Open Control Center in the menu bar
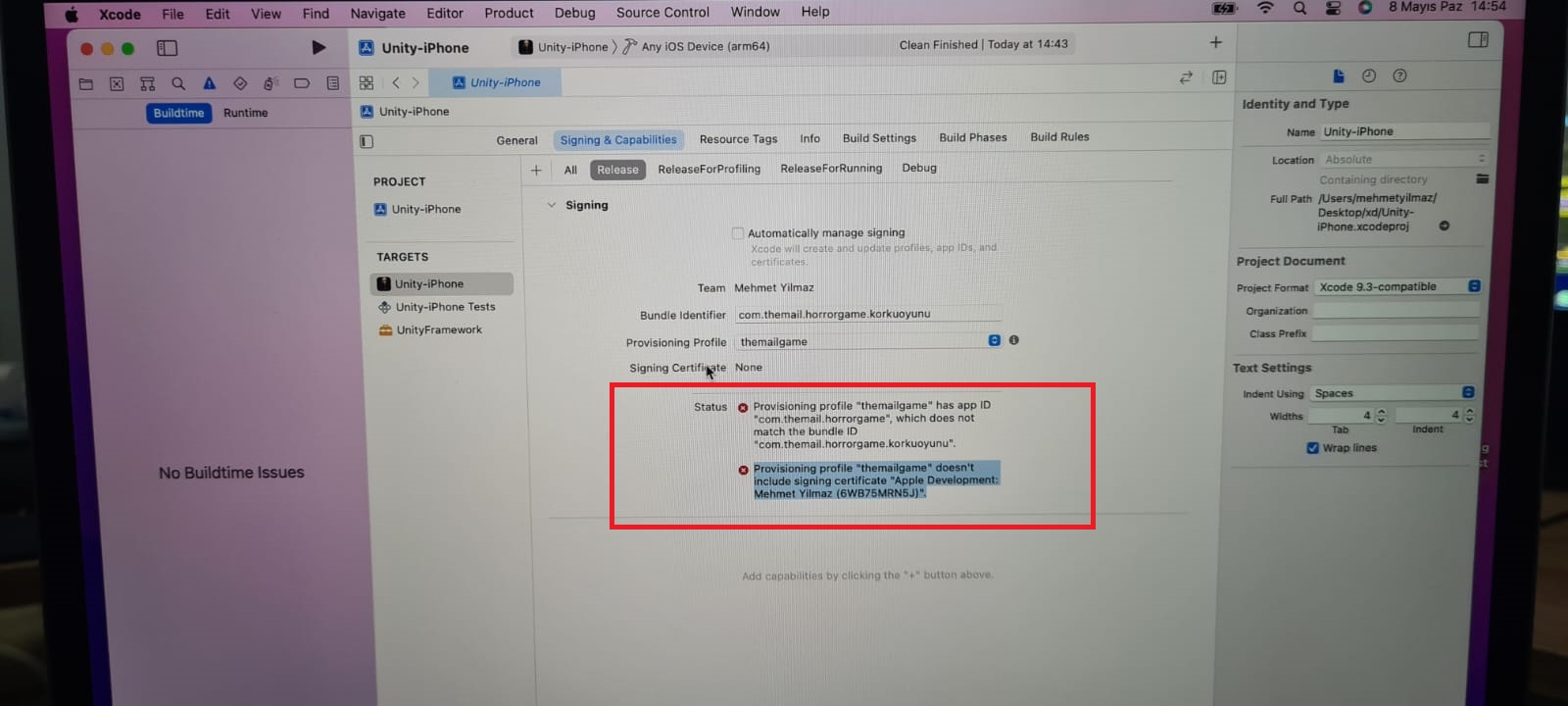Viewport: 1568px width, 706px height. [1333, 8]
